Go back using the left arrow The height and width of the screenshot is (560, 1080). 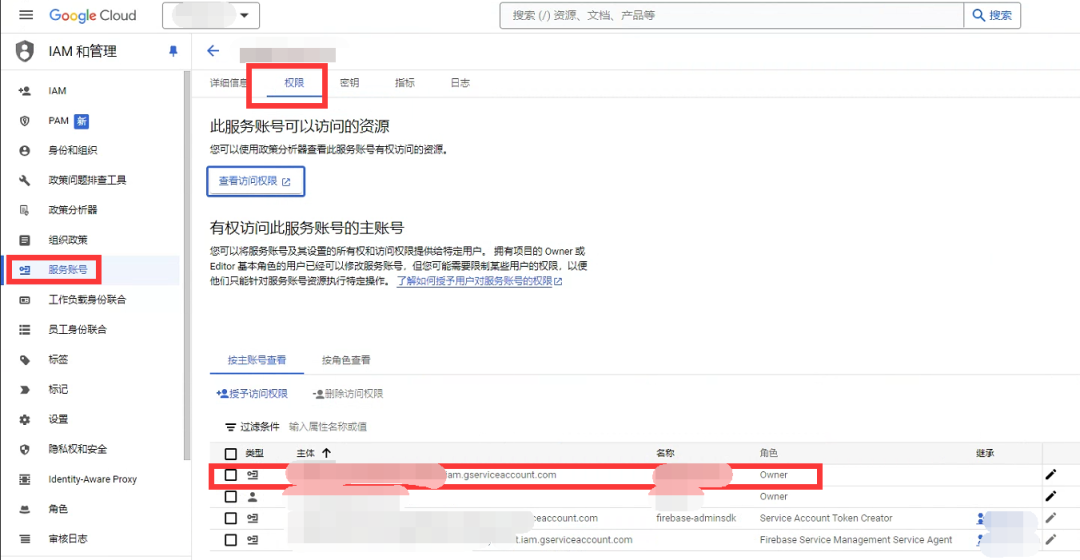pyautogui.click(x=213, y=50)
